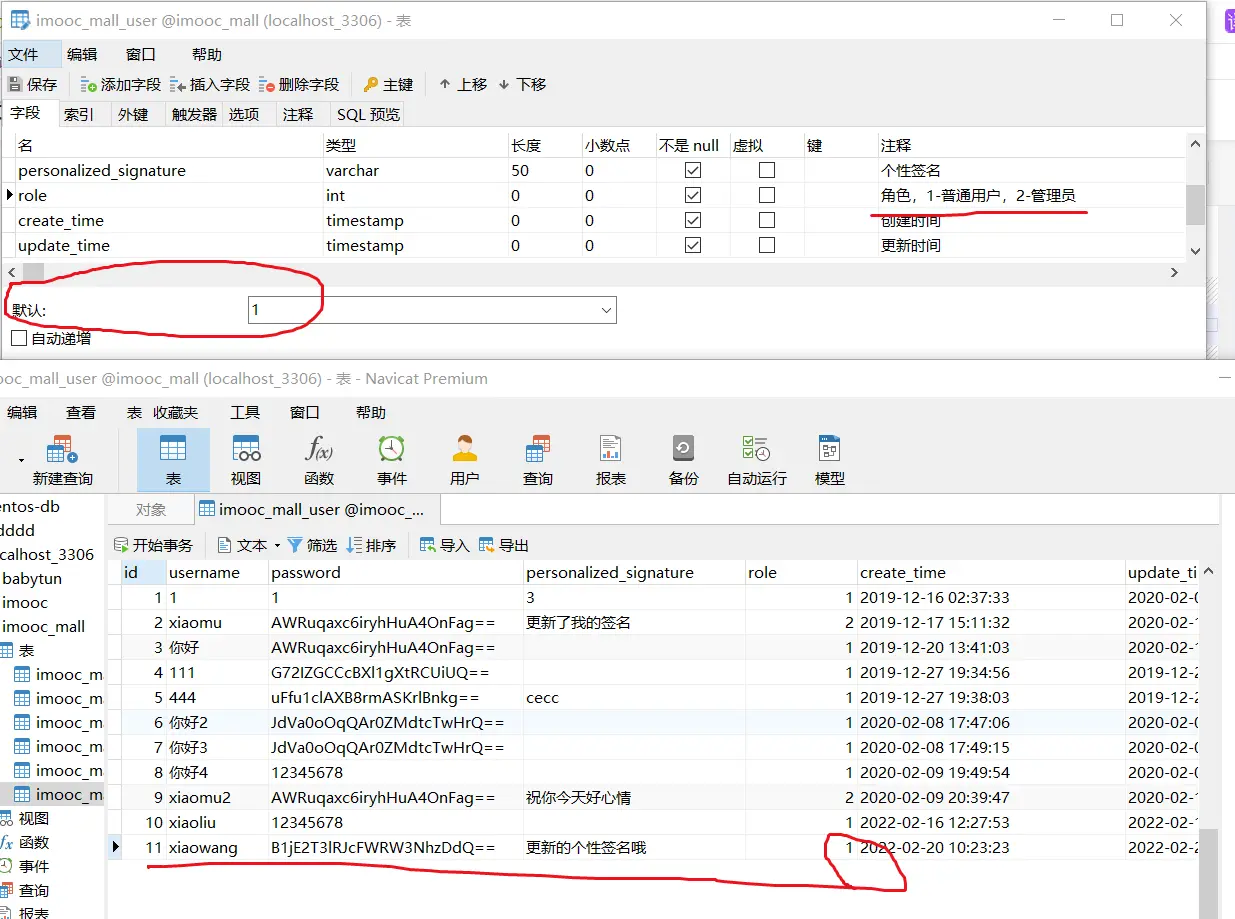Open the User (用户) toolbar icon
1235x919 pixels.
tap(465, 460)
